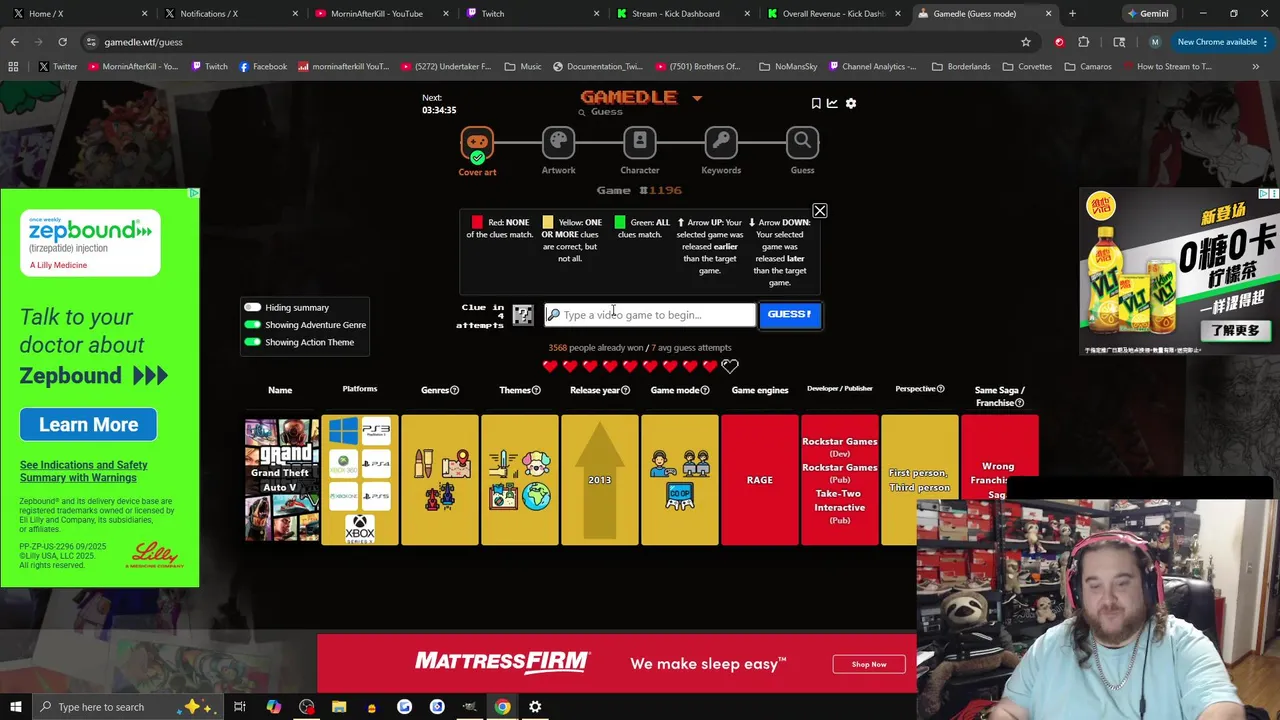Image resolution: width=1280 pixels, height=720 pixels.
Task: Select the Guess magnifier step icon
Action: pos(802,142)
